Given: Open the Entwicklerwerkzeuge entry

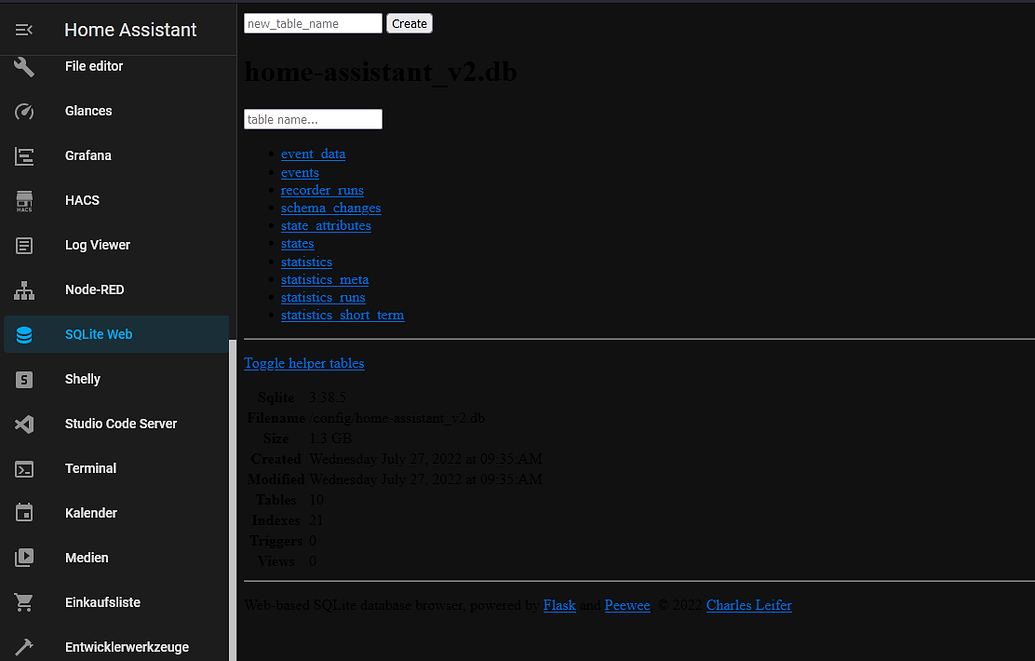Looking at the screenshot, I should point(126,647).
